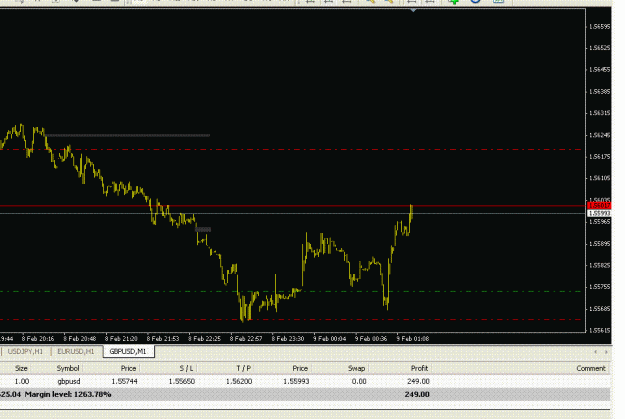Image resolution: width=625 pixels, height=419 pixels.
Task: Click the 1.00 lot size cell
Action: coord(22,381)
